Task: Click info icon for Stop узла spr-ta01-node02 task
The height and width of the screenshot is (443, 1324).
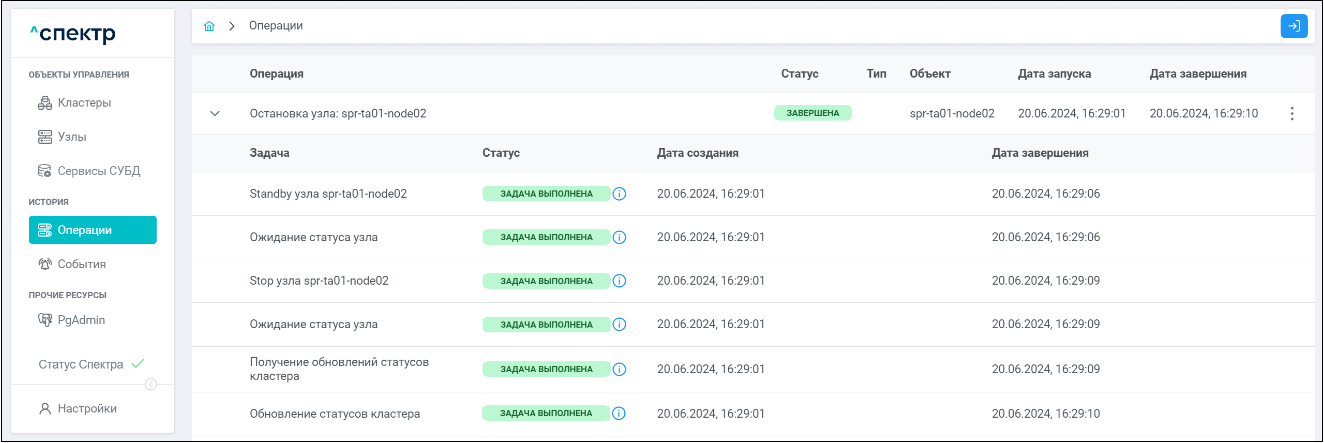Action: (619, 281)
